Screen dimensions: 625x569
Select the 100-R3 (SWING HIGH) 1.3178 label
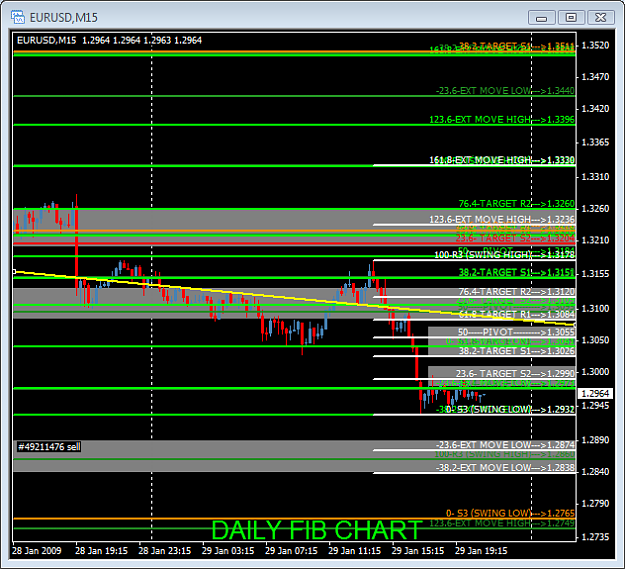point(504,255)
